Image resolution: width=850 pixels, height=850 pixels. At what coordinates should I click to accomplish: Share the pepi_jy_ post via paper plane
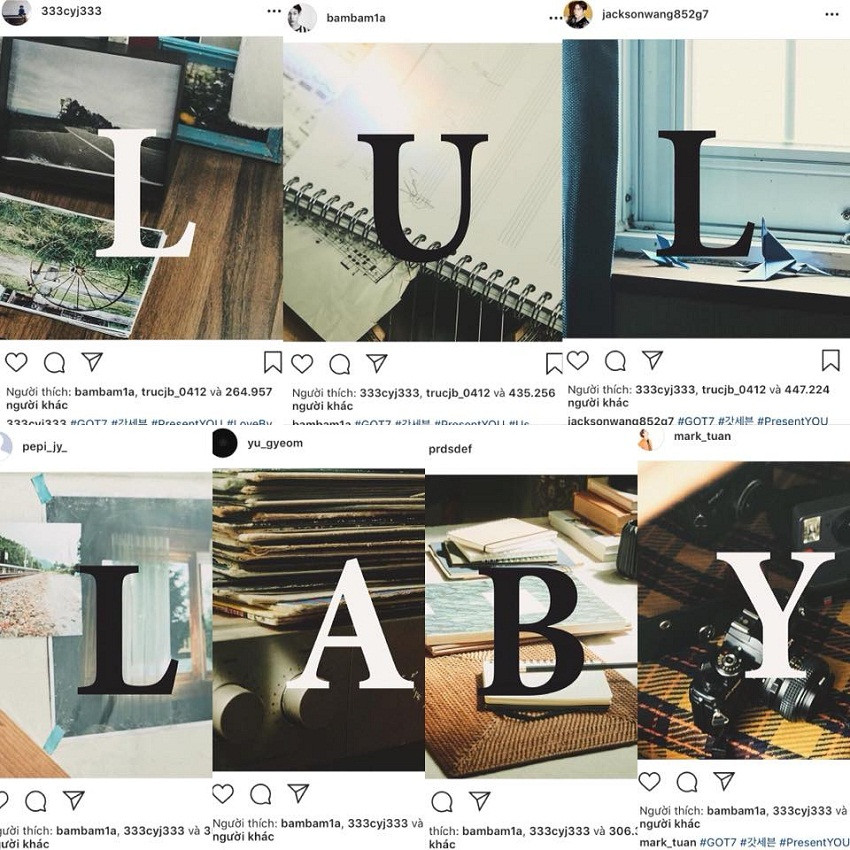tap(74, 800)
